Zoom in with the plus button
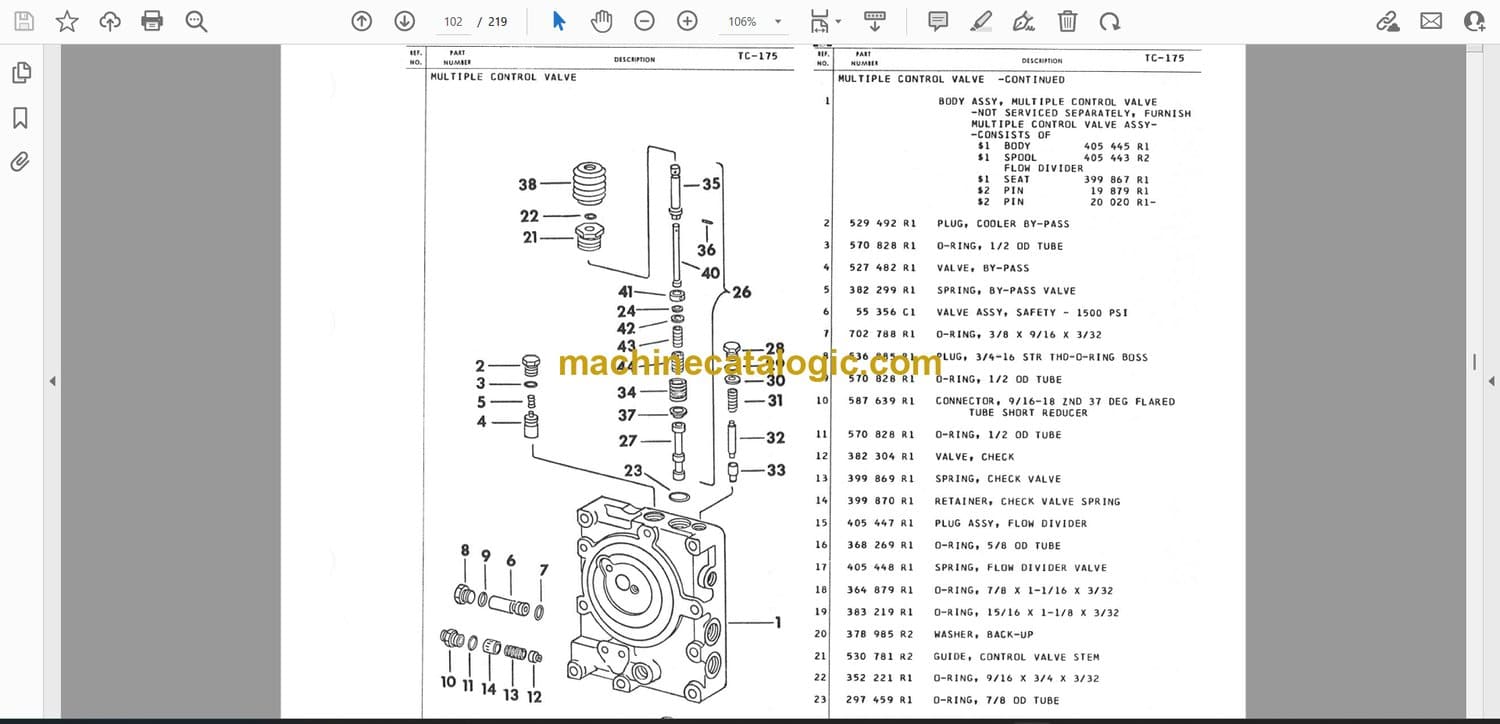 pos(687,21)
